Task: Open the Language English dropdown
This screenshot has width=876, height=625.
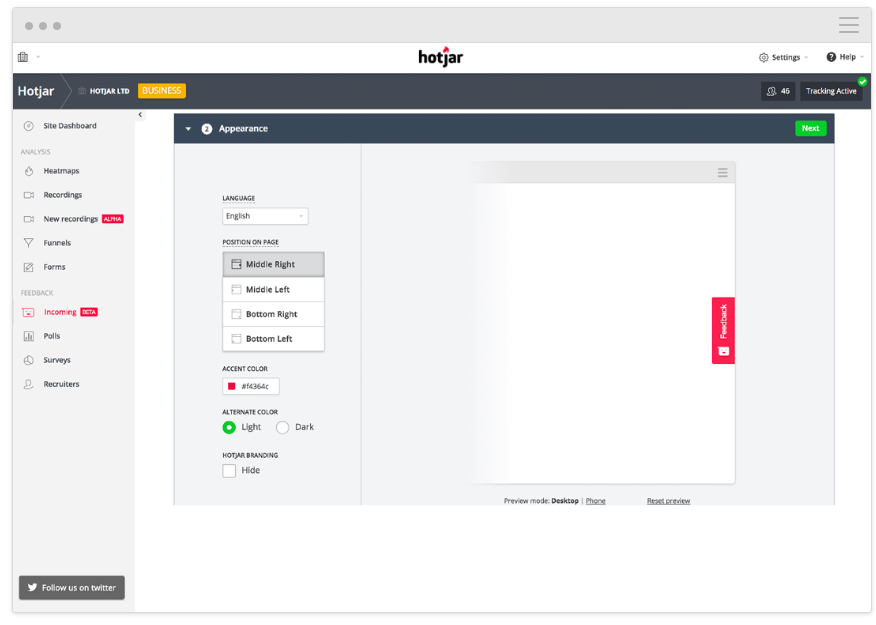Action: (265, 216)
